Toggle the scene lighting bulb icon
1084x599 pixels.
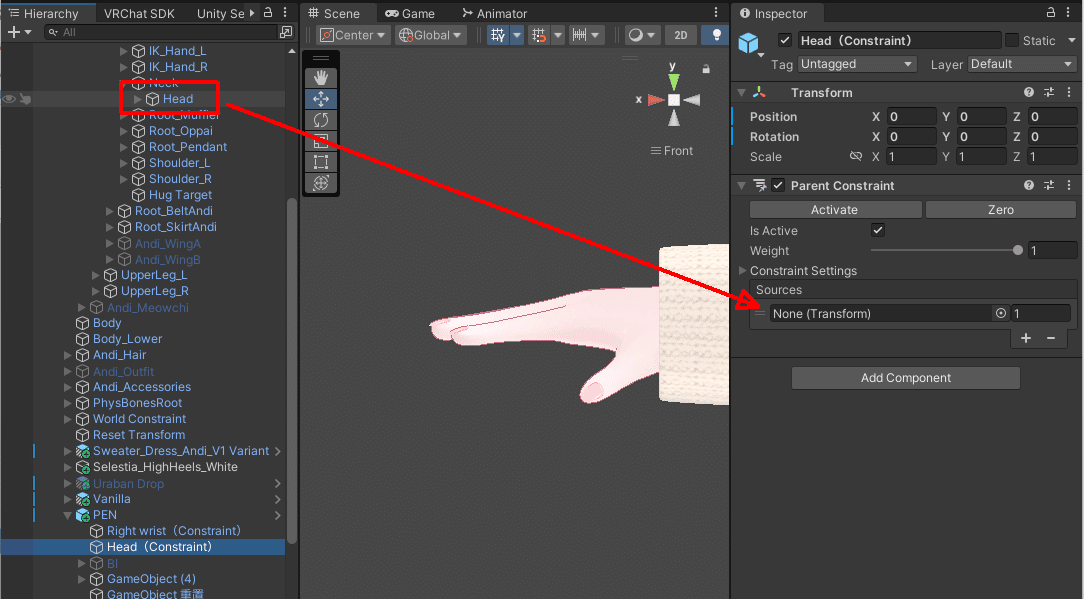[716, 34]
